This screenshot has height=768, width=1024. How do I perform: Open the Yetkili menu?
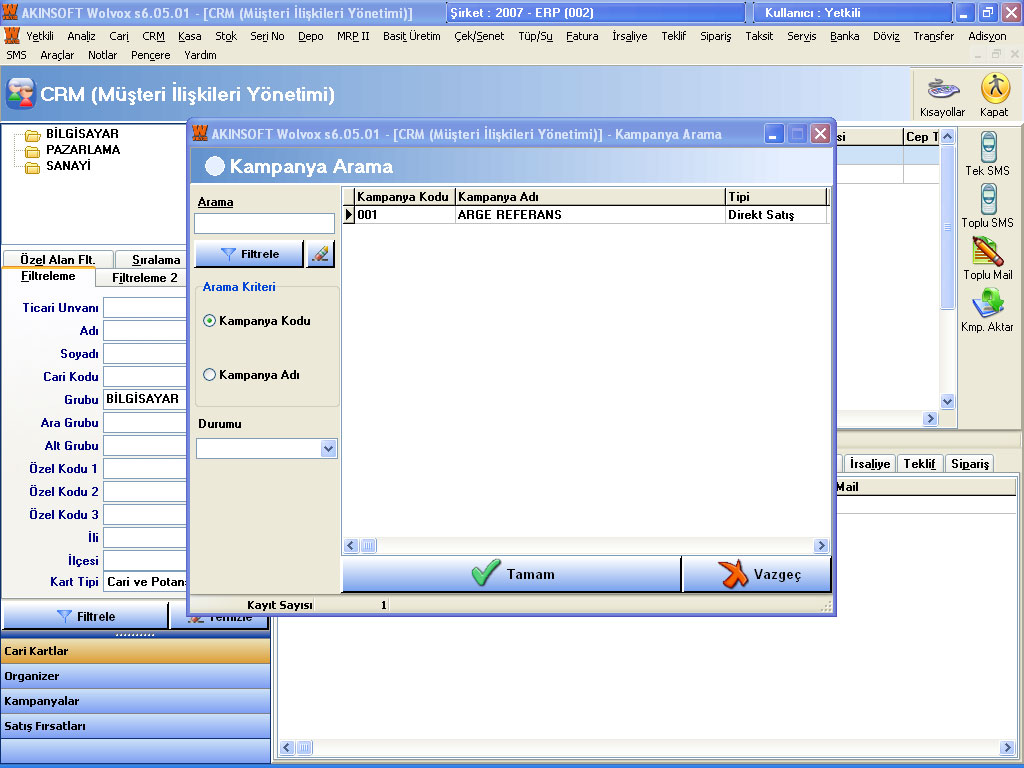click(x=40, y=36)
